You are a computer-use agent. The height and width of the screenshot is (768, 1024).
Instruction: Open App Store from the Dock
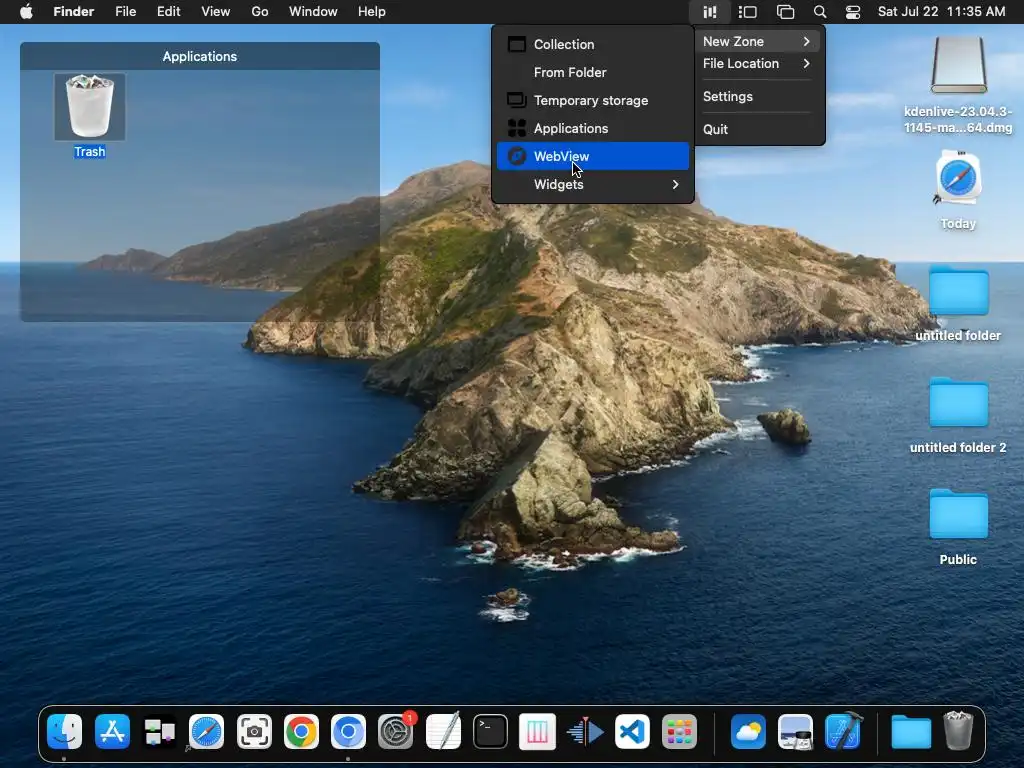[x=112, y=733]
